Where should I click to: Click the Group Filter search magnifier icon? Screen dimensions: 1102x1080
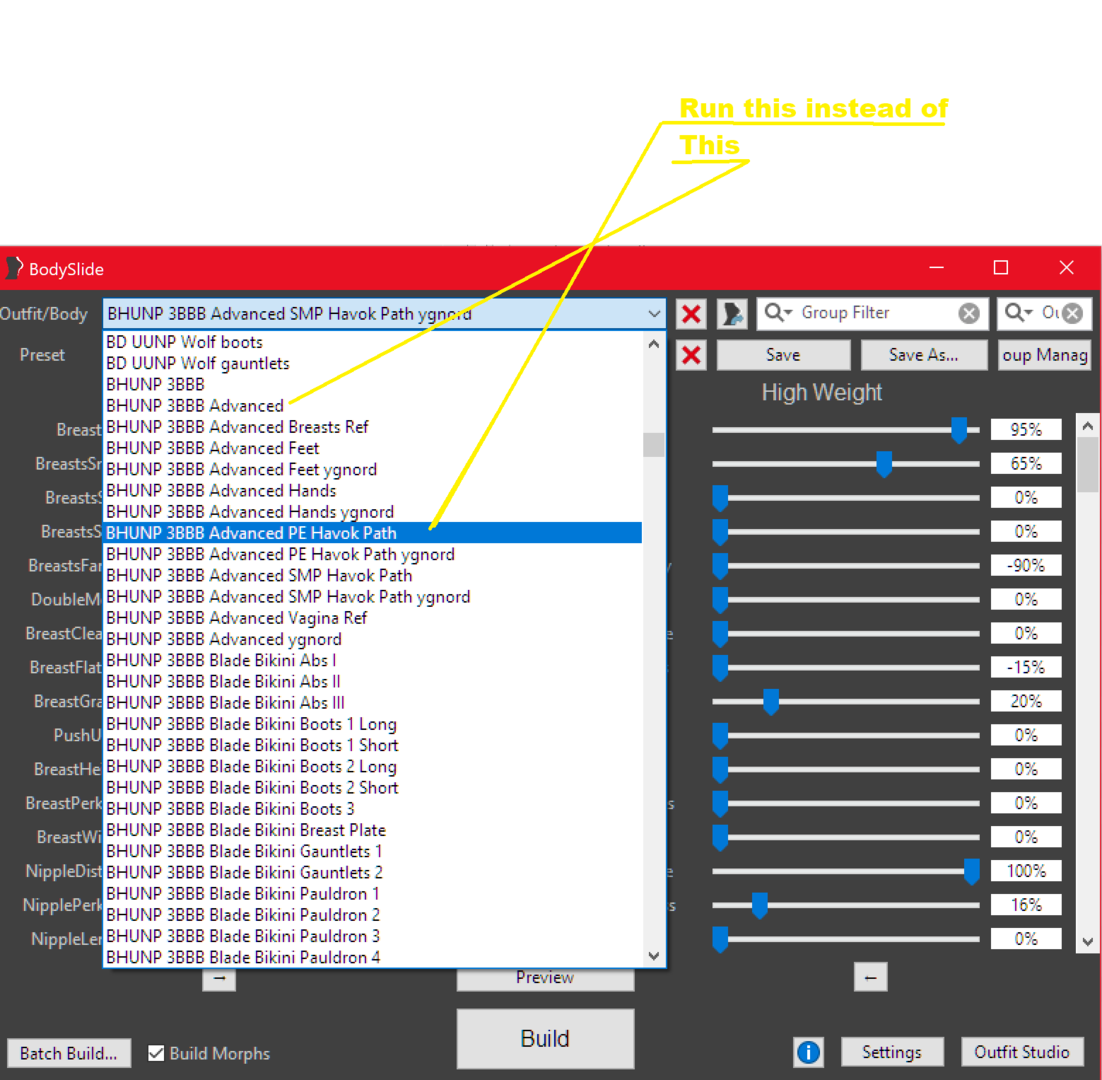[777, 312]
